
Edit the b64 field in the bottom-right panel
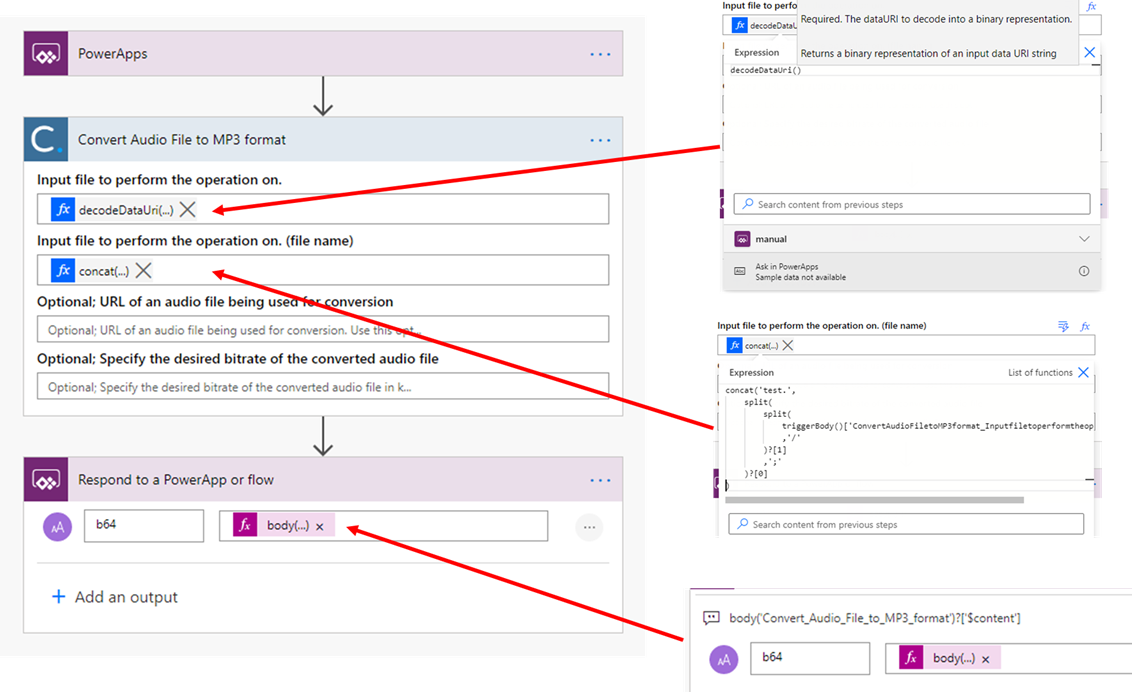point(810,658)
